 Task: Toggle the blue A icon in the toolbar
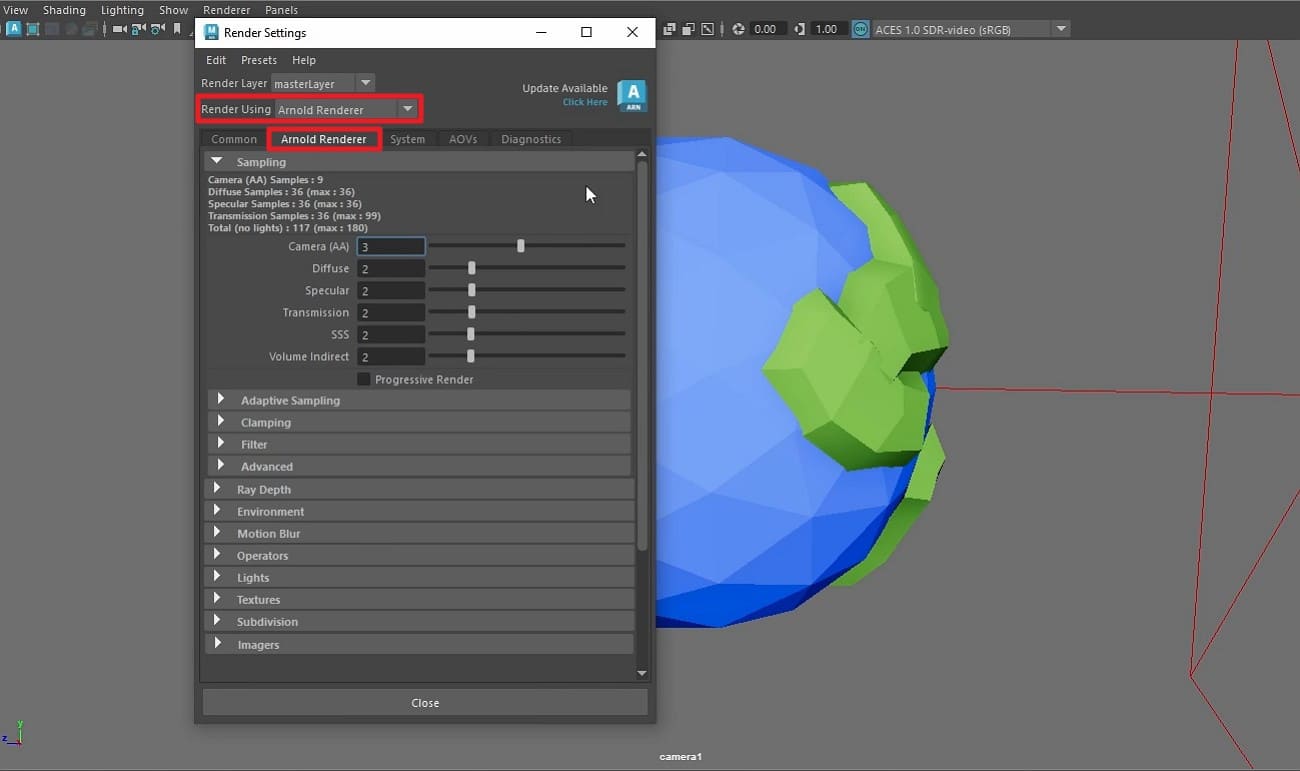(14, 29)
